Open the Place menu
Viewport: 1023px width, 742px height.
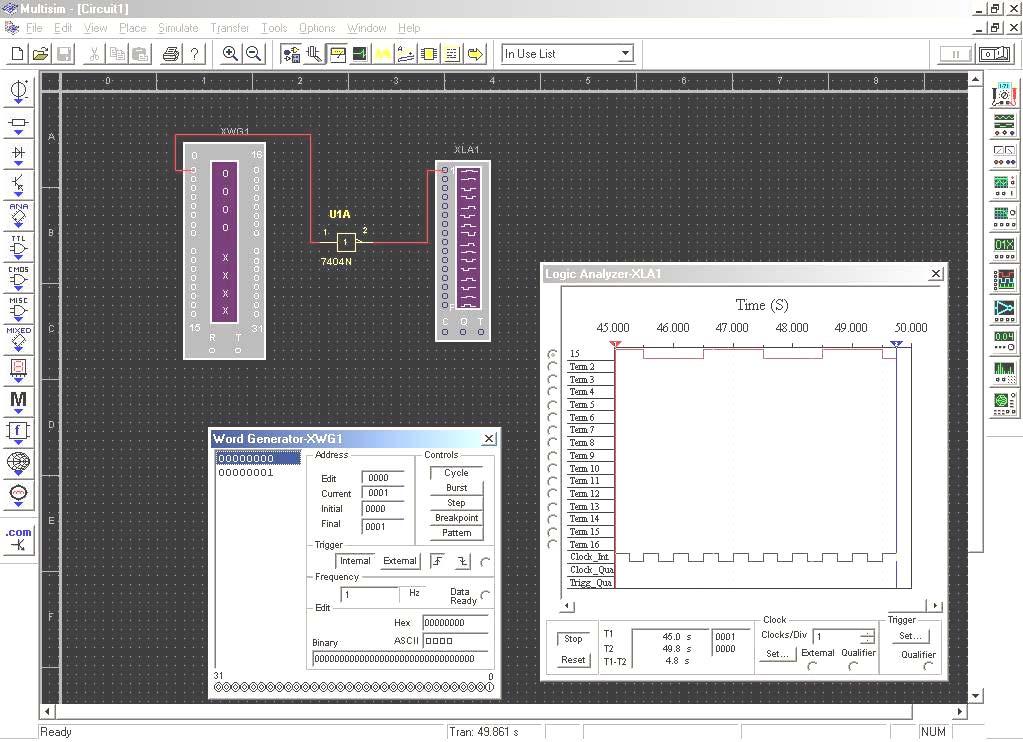click(x=132, y=28)
